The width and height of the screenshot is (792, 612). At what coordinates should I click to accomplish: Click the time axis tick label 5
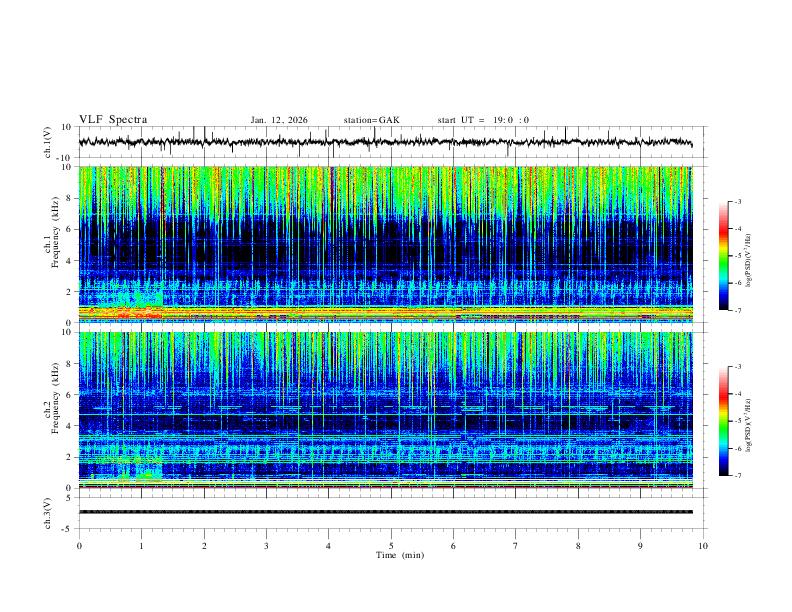point(391,546)
